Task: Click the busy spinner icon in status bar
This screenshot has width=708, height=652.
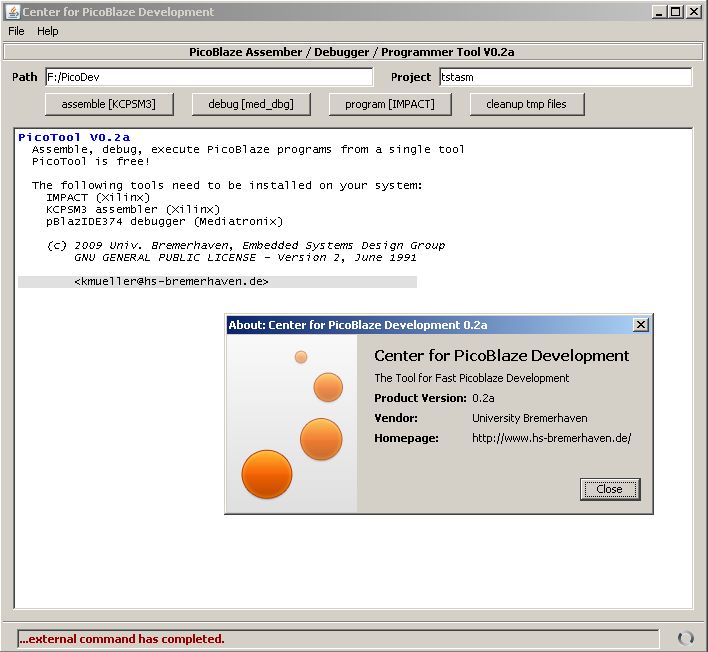Action: pyautogui.click(x=686, y=638)
